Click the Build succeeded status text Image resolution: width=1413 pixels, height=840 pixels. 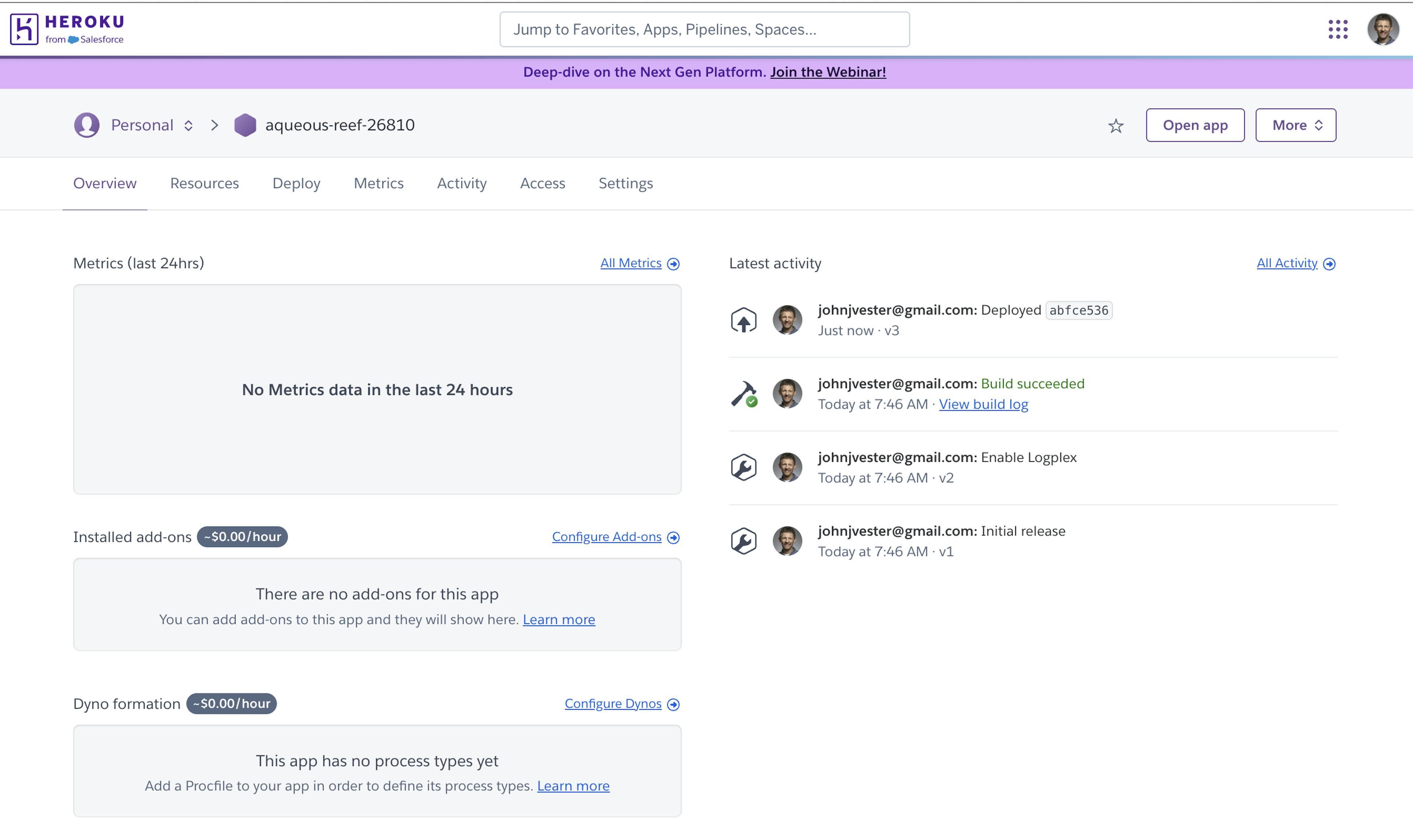pos(1033,384)
